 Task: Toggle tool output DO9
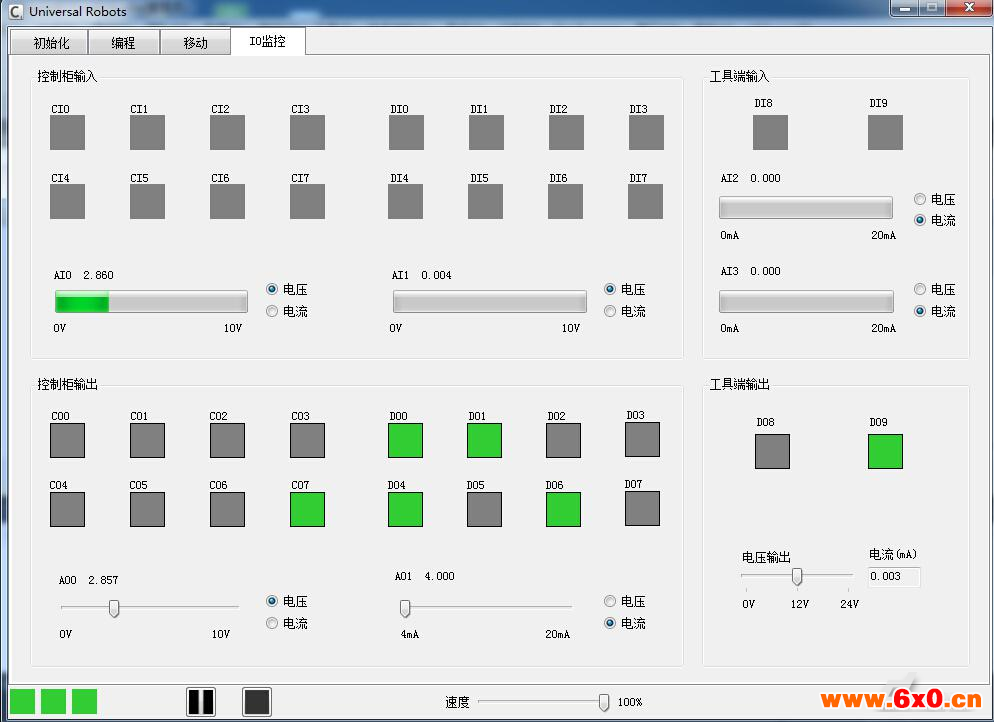point(885,451)
